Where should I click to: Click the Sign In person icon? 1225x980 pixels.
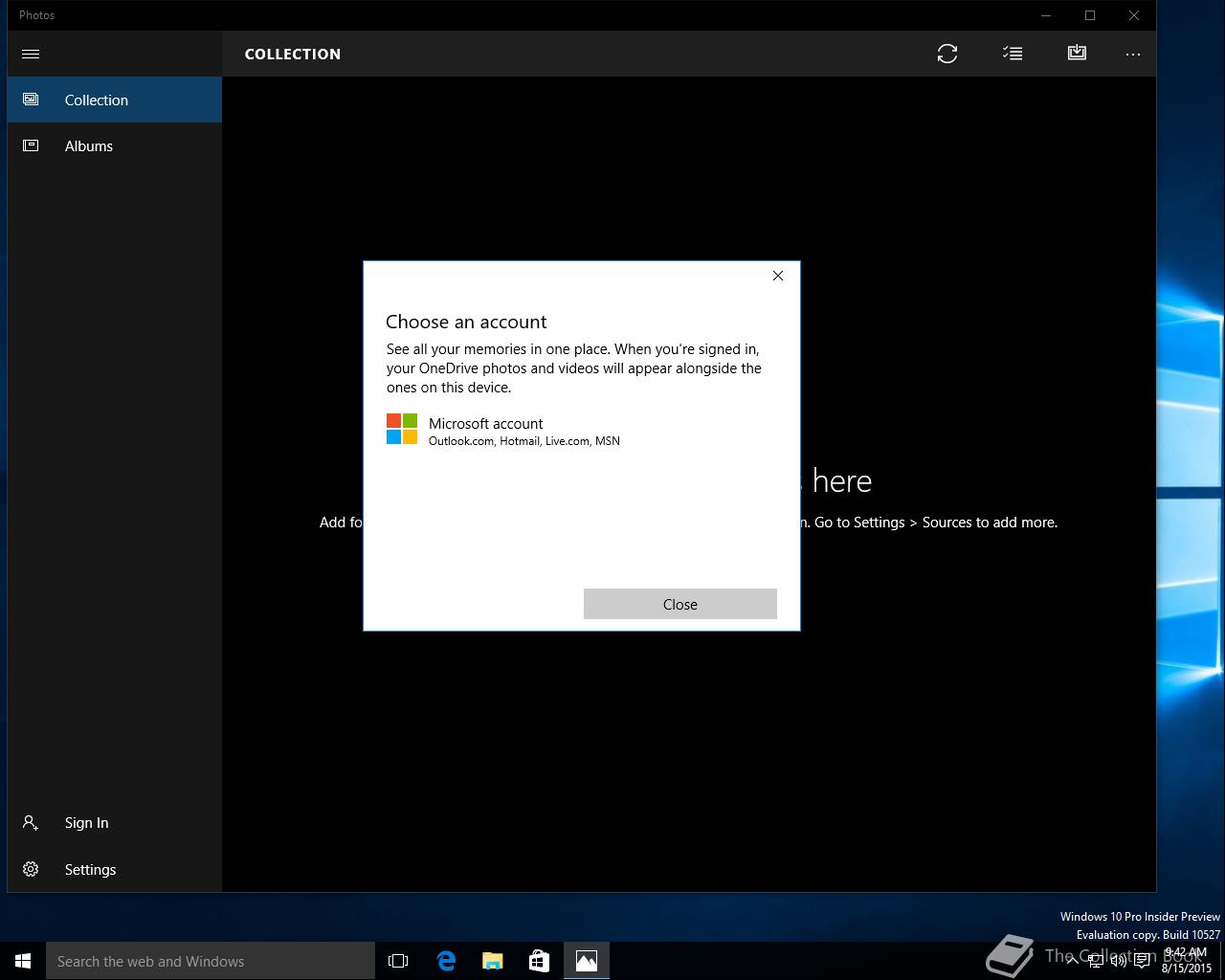31,822
